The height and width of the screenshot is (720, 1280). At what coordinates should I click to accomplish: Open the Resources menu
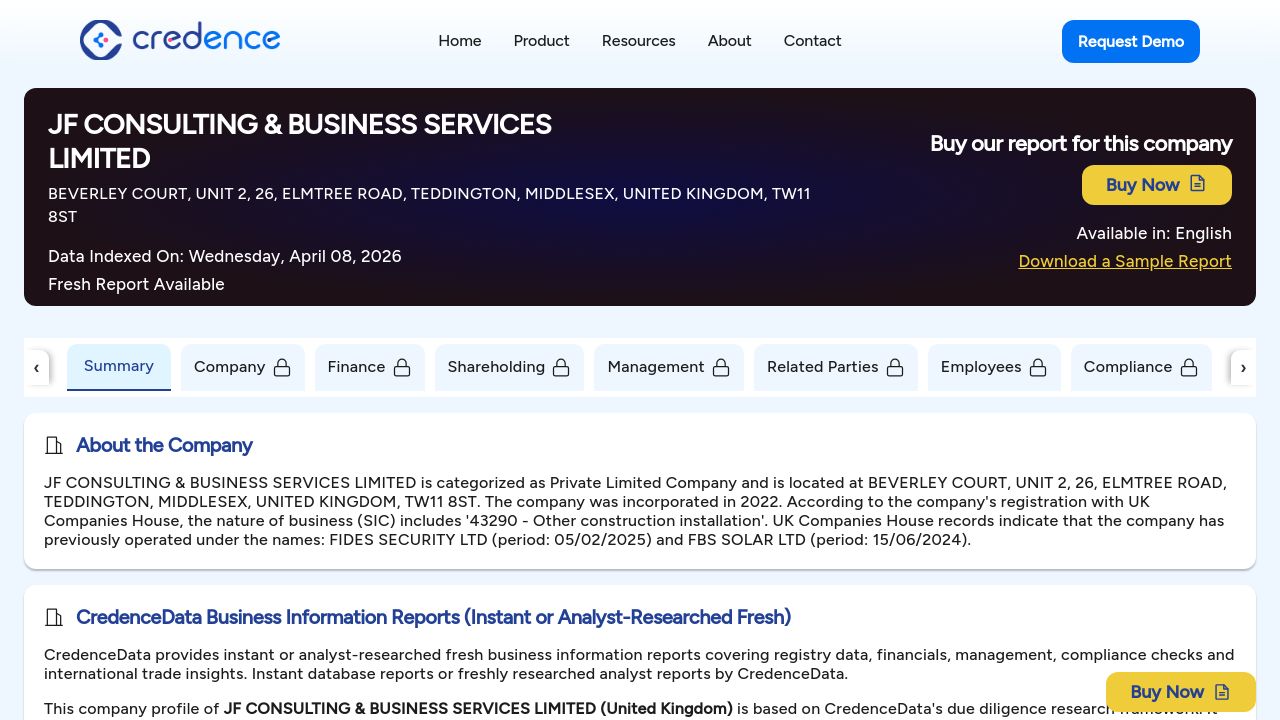click(x=639, y=41)
